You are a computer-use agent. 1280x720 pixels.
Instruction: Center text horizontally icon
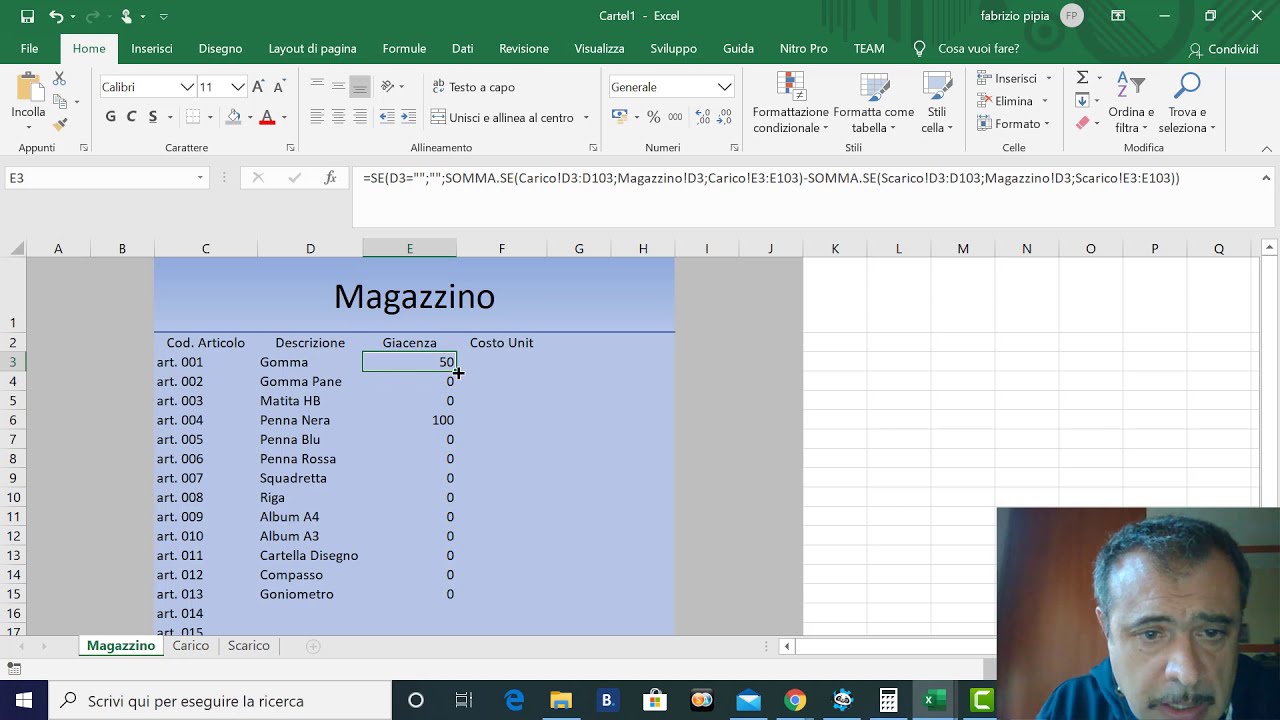pos(338,117)
